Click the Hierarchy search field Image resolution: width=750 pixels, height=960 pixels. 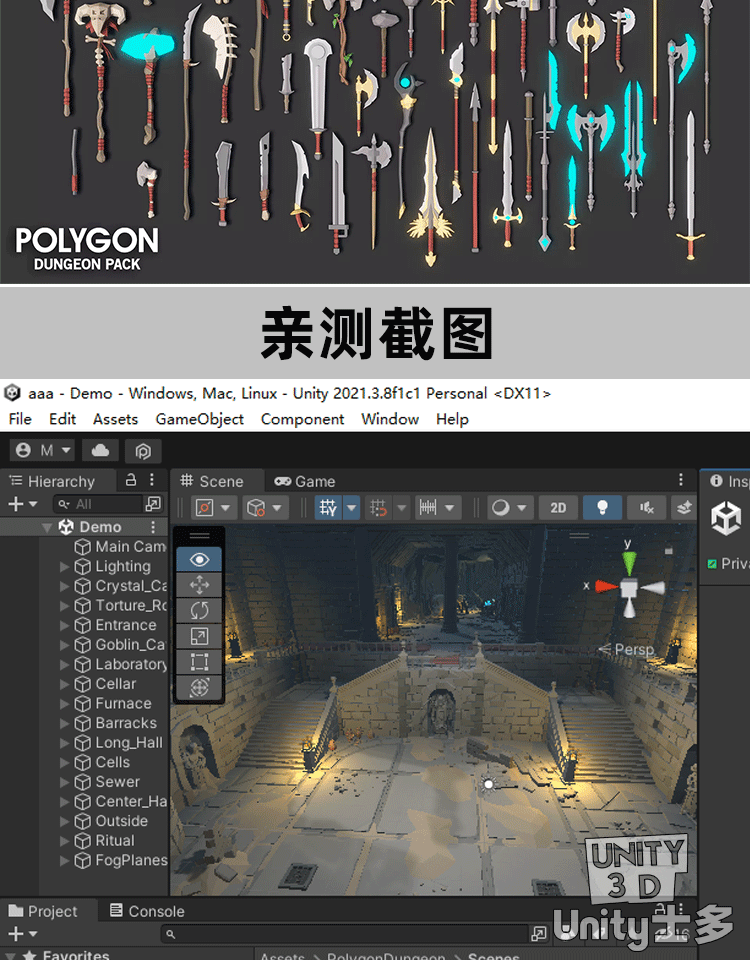click(x=100, y=504)
